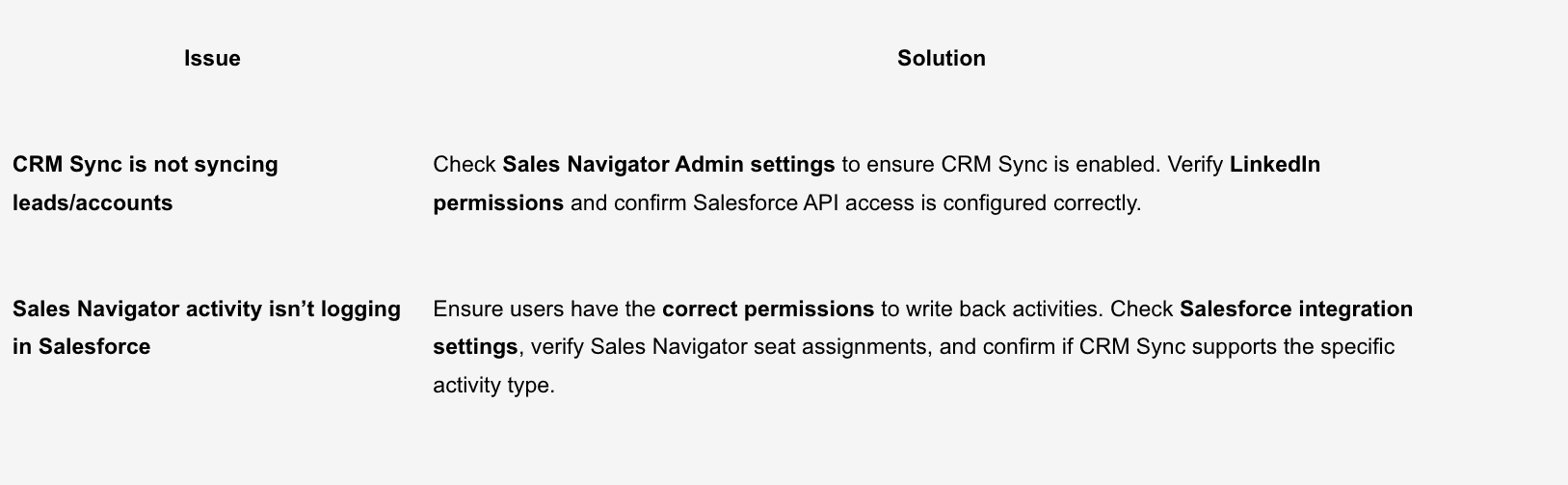The height and width of the screenshot is (485, 1568).
Task: Click the 'leads/accounts' issue text
Action: [93, 203]
